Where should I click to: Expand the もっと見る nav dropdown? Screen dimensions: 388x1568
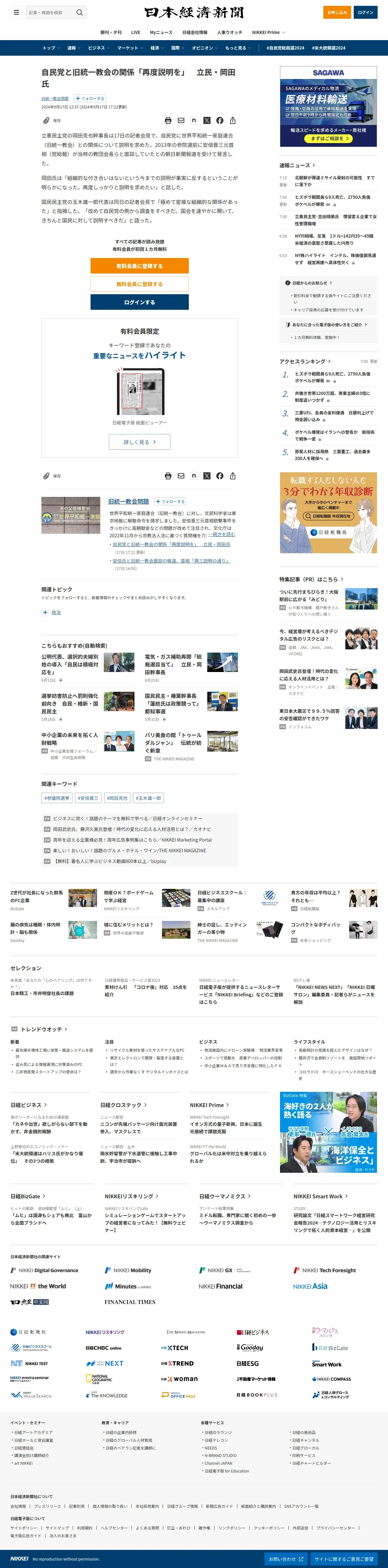point(238,48)
